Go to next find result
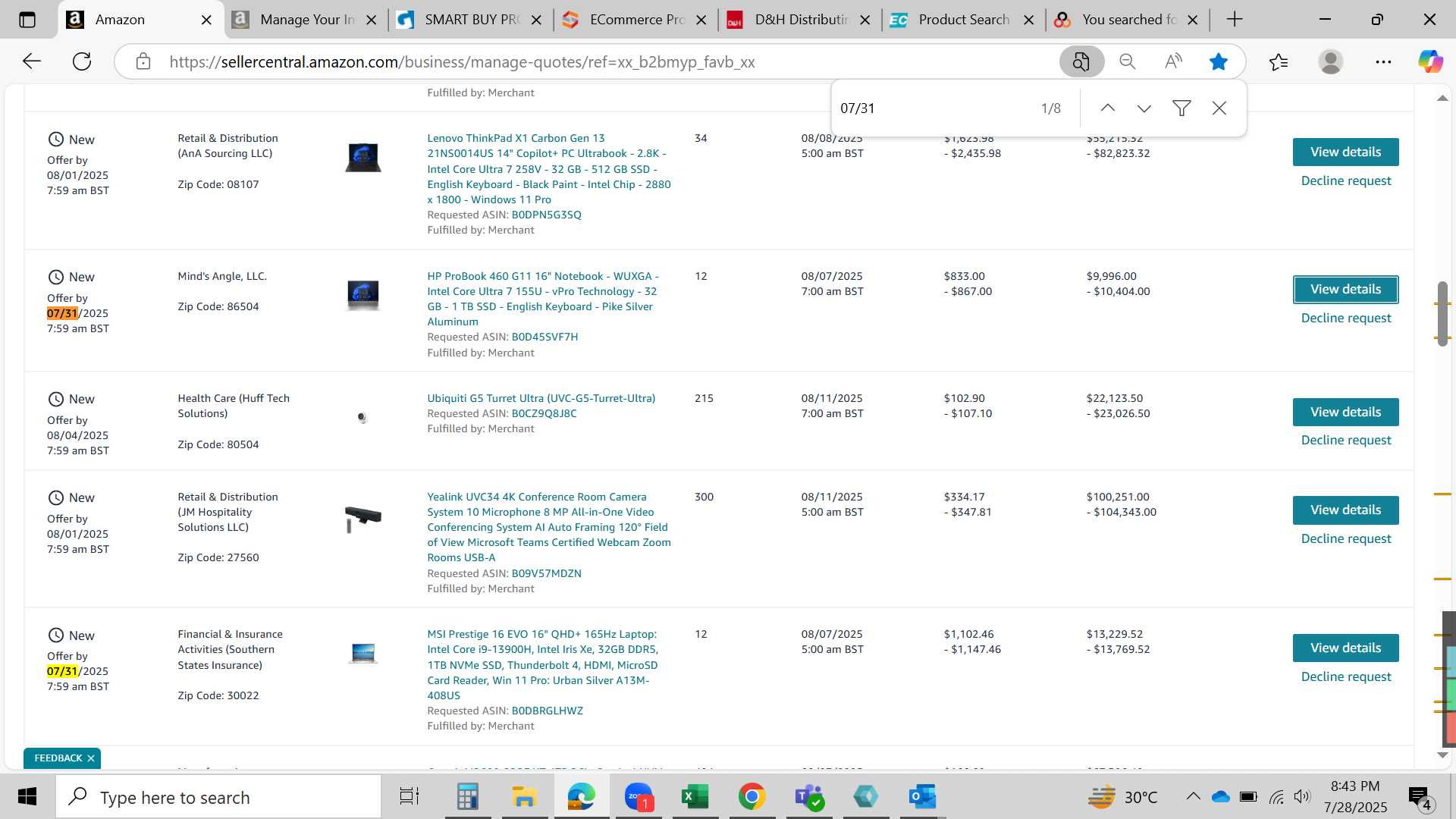 coord(1144,108)
